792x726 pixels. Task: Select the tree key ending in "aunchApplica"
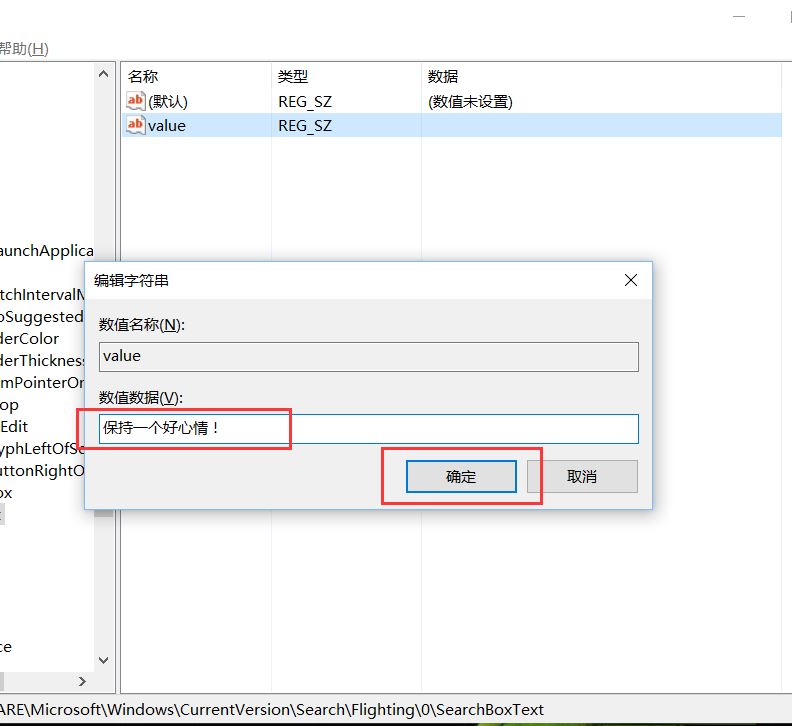click(x=46, y=250)
